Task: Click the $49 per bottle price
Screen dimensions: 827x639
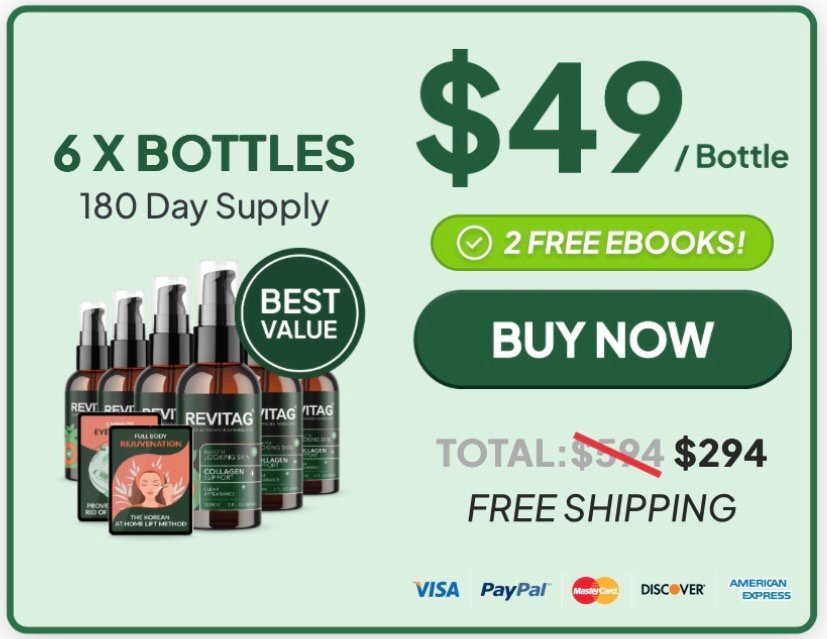Action: pos(602,119)
